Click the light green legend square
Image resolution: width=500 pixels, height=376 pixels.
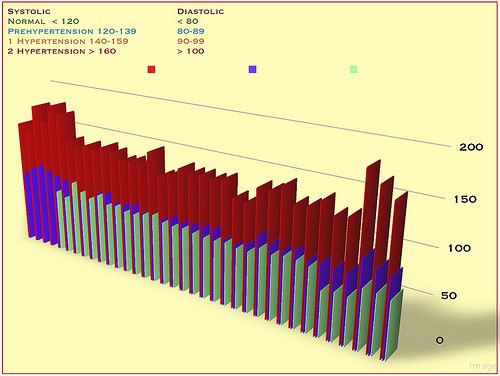pos(354,69)
